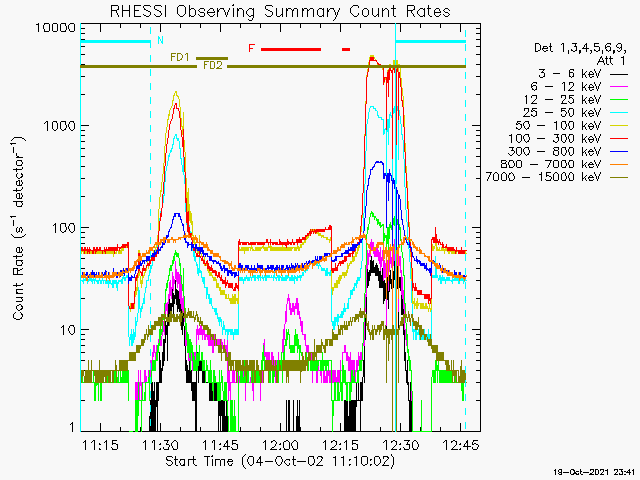Image resolution: width=640 pixels, height=480 pixels.
Task: Click the Count Rate y-axis title
Action: pyautogui.click(x=18, y=228)
